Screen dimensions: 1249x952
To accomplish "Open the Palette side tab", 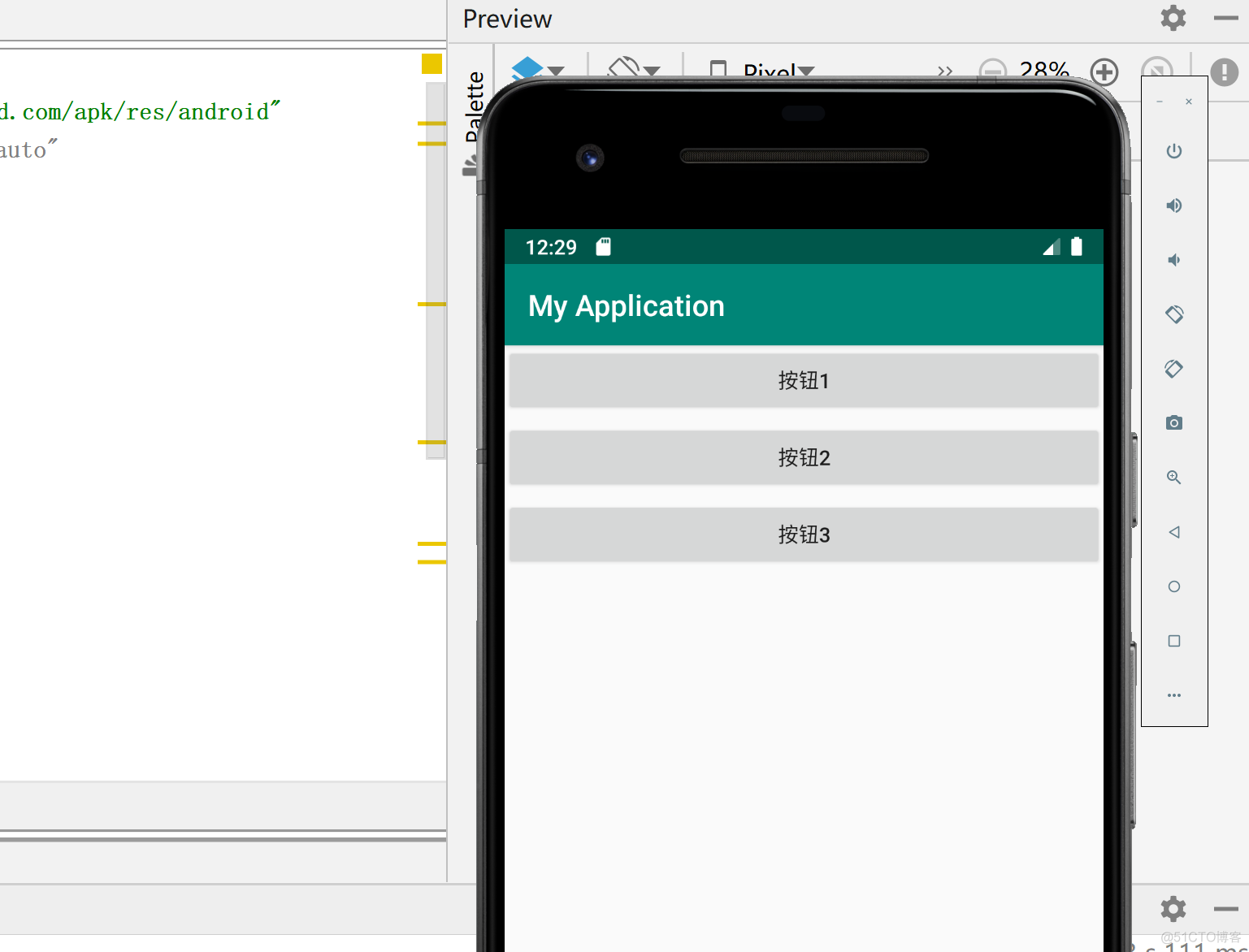I will pyautogui.click(x=475, y=106).
